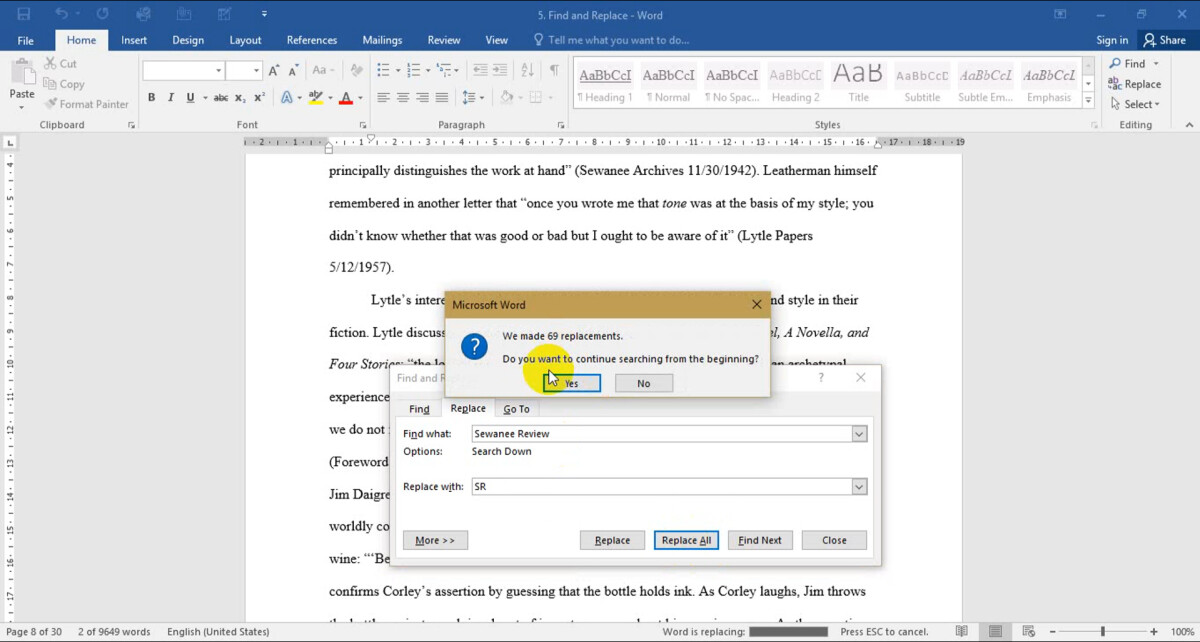Switch to Print Layout view
1200x642 pixels.
(x=994, y=632)
